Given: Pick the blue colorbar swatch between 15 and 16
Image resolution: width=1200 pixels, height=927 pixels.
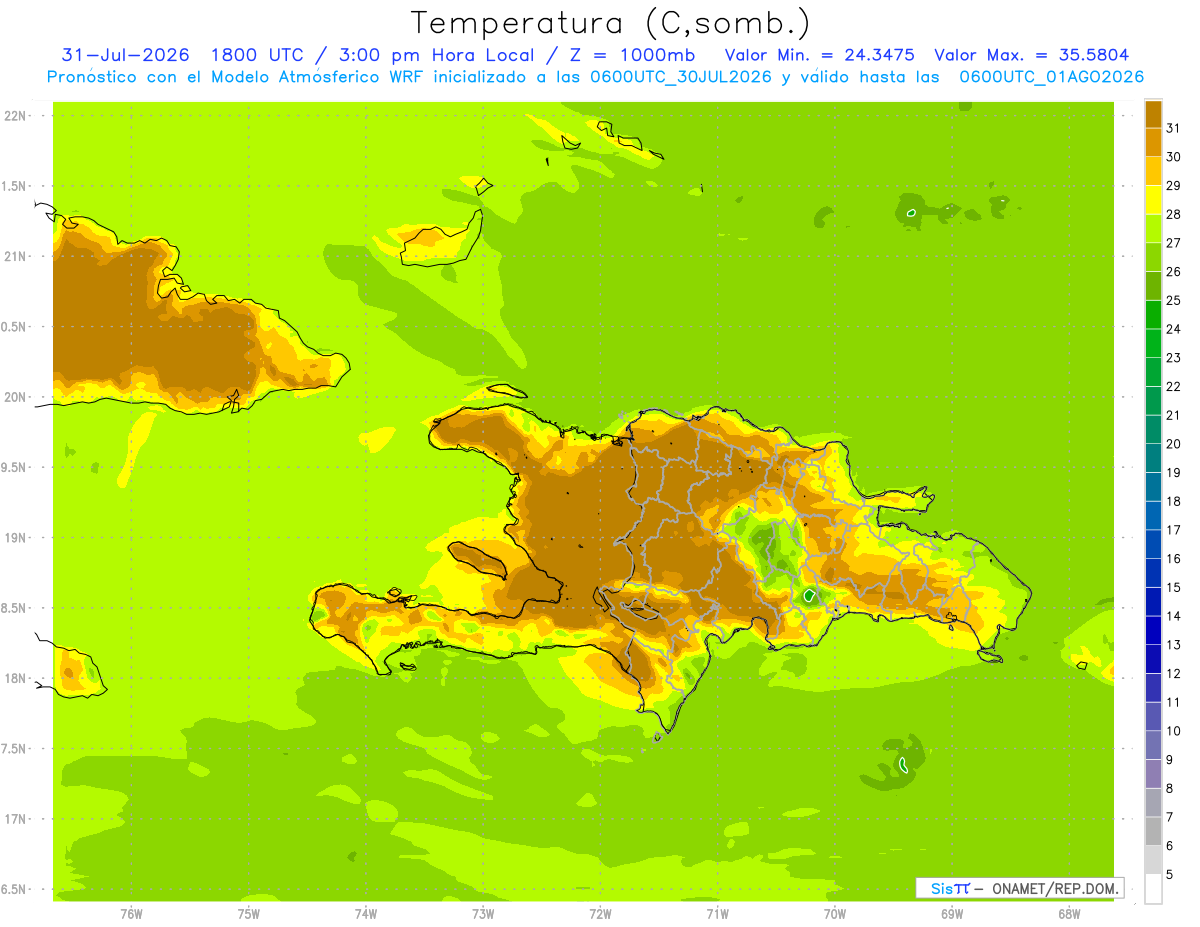Looking at the screenshot, I should tap(1153, 572).
